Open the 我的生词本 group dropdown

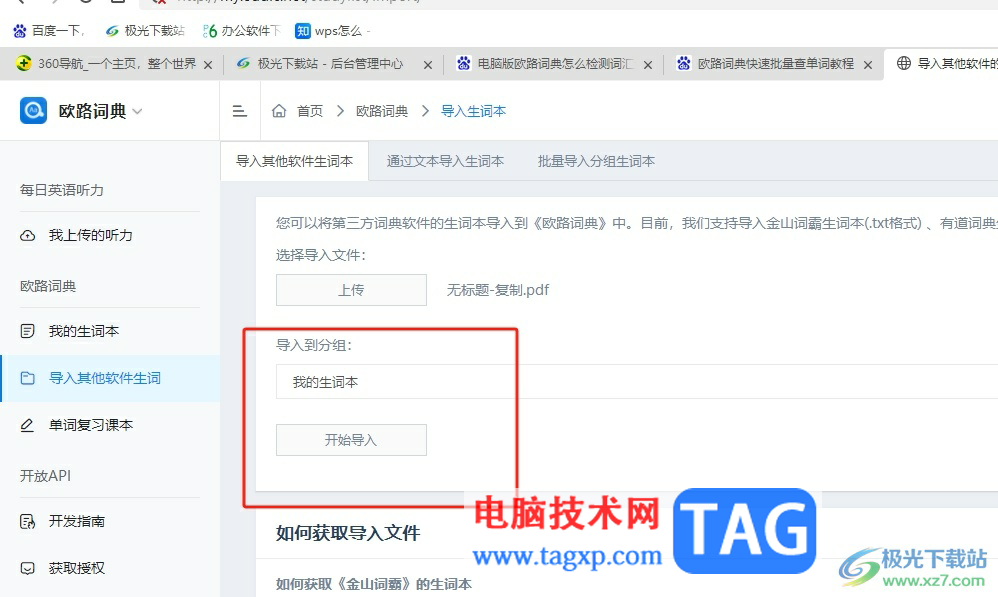tap(636, 382)
